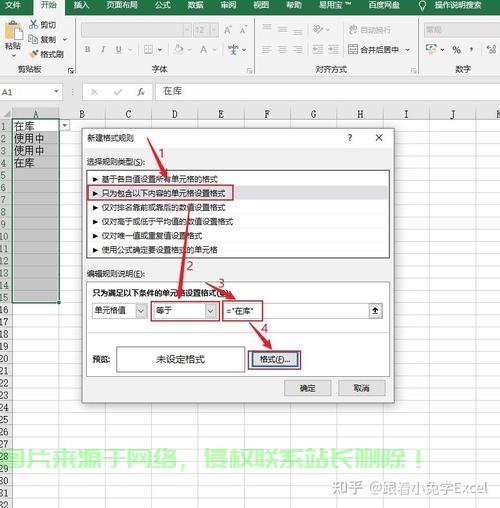
Task: Click the cell Borders icon
Action: 148,50
